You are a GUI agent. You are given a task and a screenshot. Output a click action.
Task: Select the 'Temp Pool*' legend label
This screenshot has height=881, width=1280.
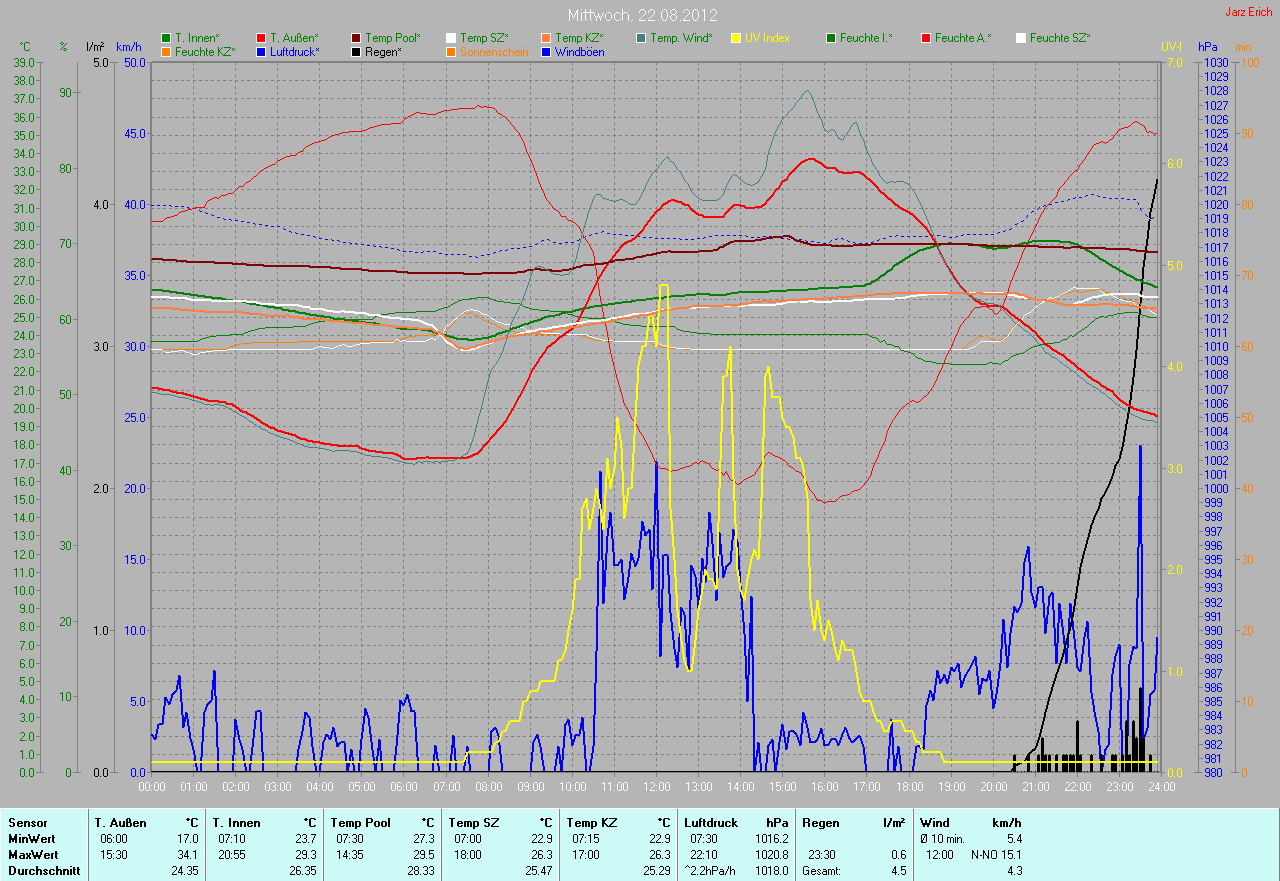(x=393, y=38)
